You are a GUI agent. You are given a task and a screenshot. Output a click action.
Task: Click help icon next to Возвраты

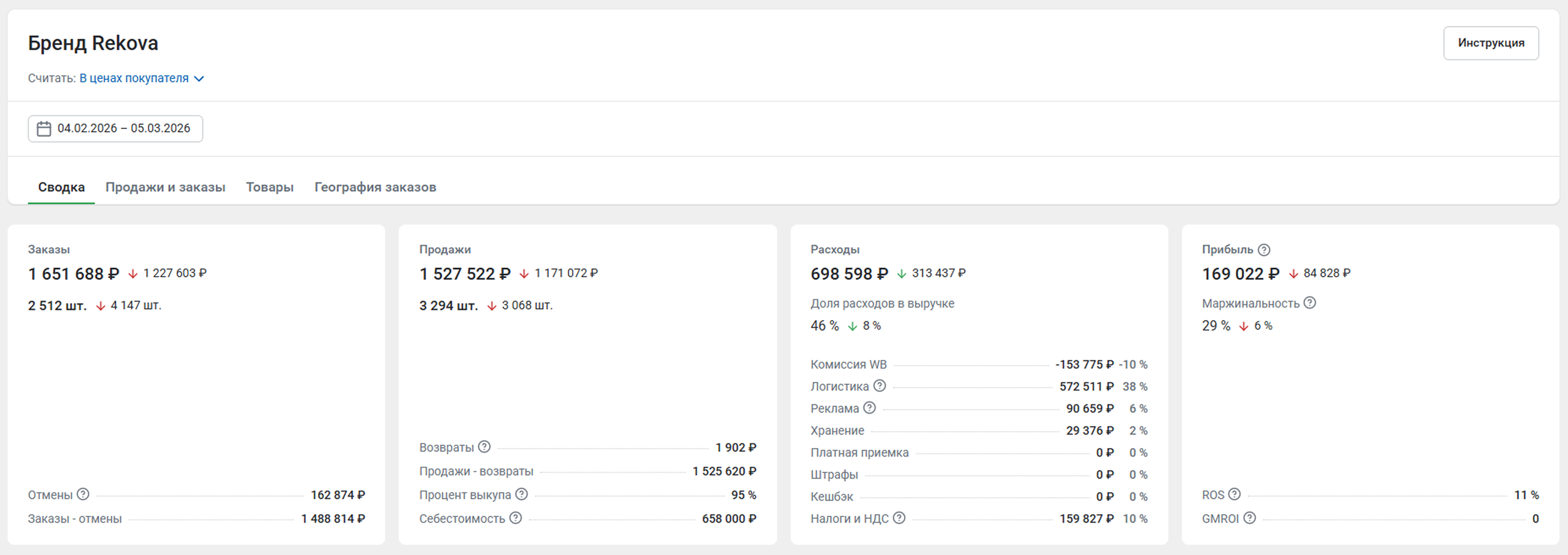point(484,447)
